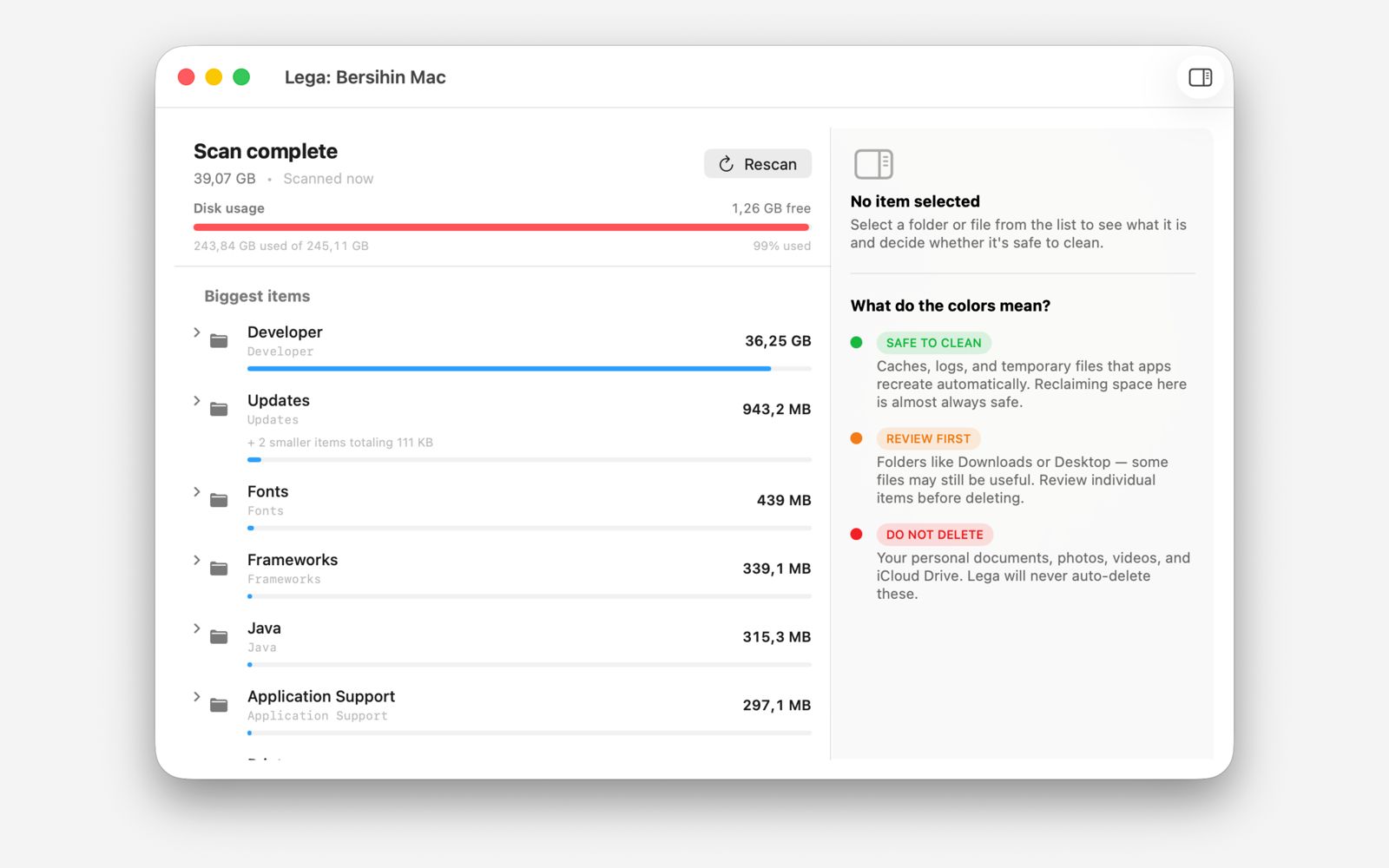
Task: Expand the Java folder chevron
Action: (197, 628)
